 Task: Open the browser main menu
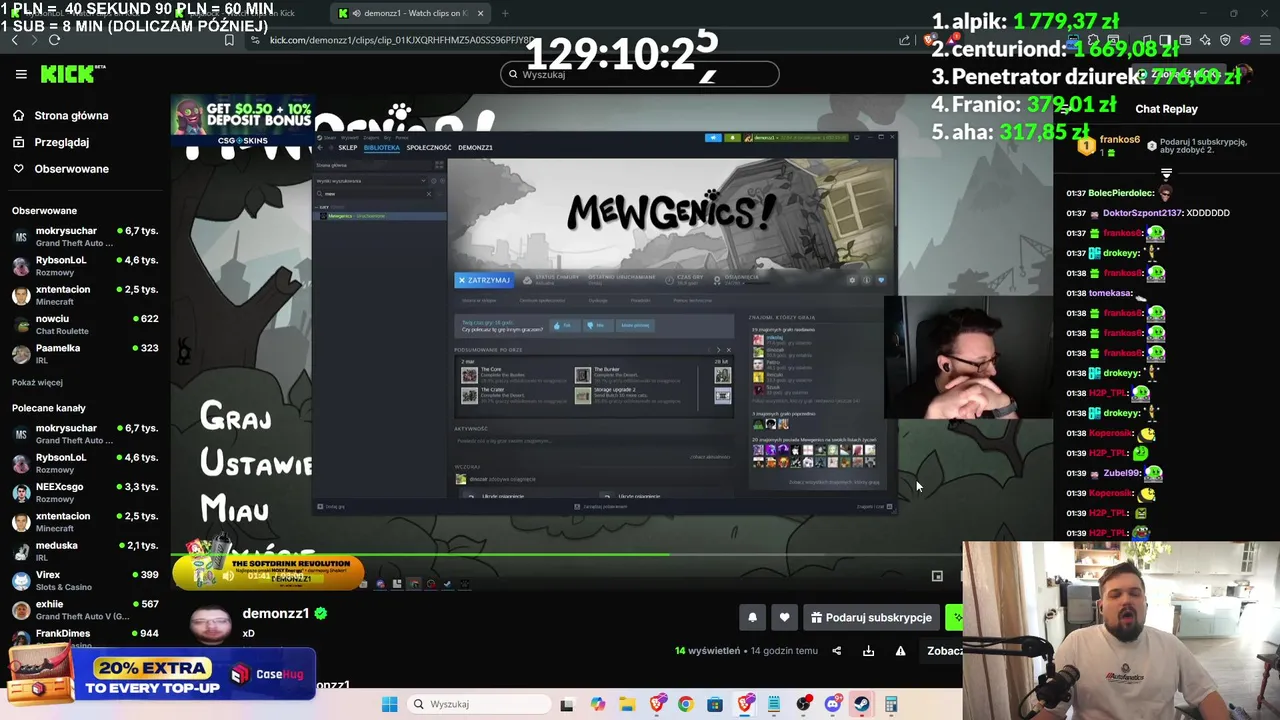point(1265,40)
